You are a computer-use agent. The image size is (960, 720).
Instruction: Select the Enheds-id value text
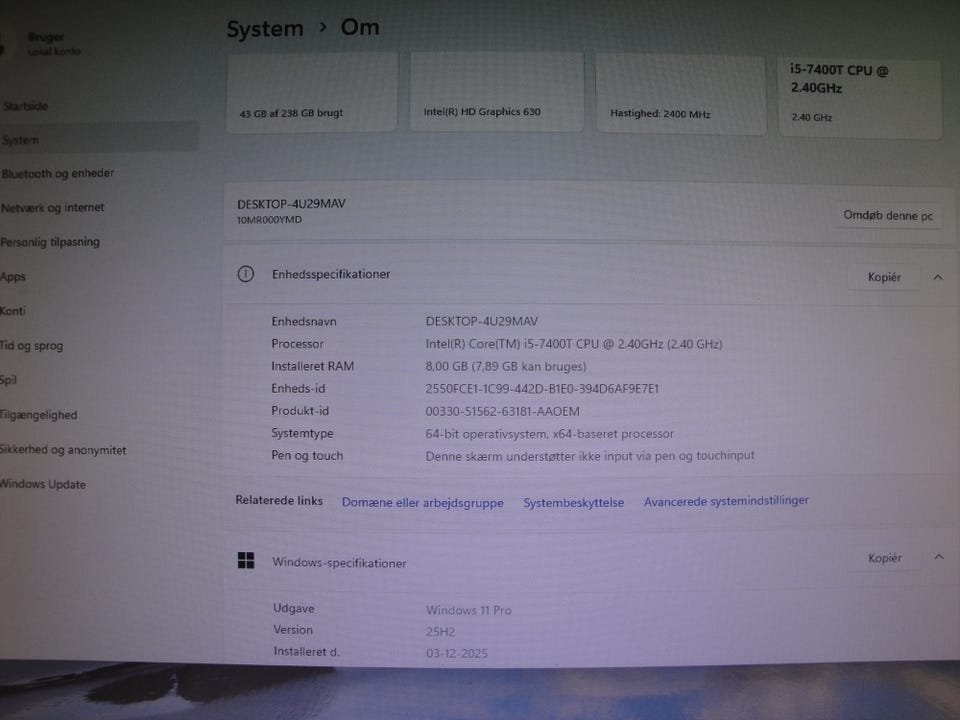point(542,389)
